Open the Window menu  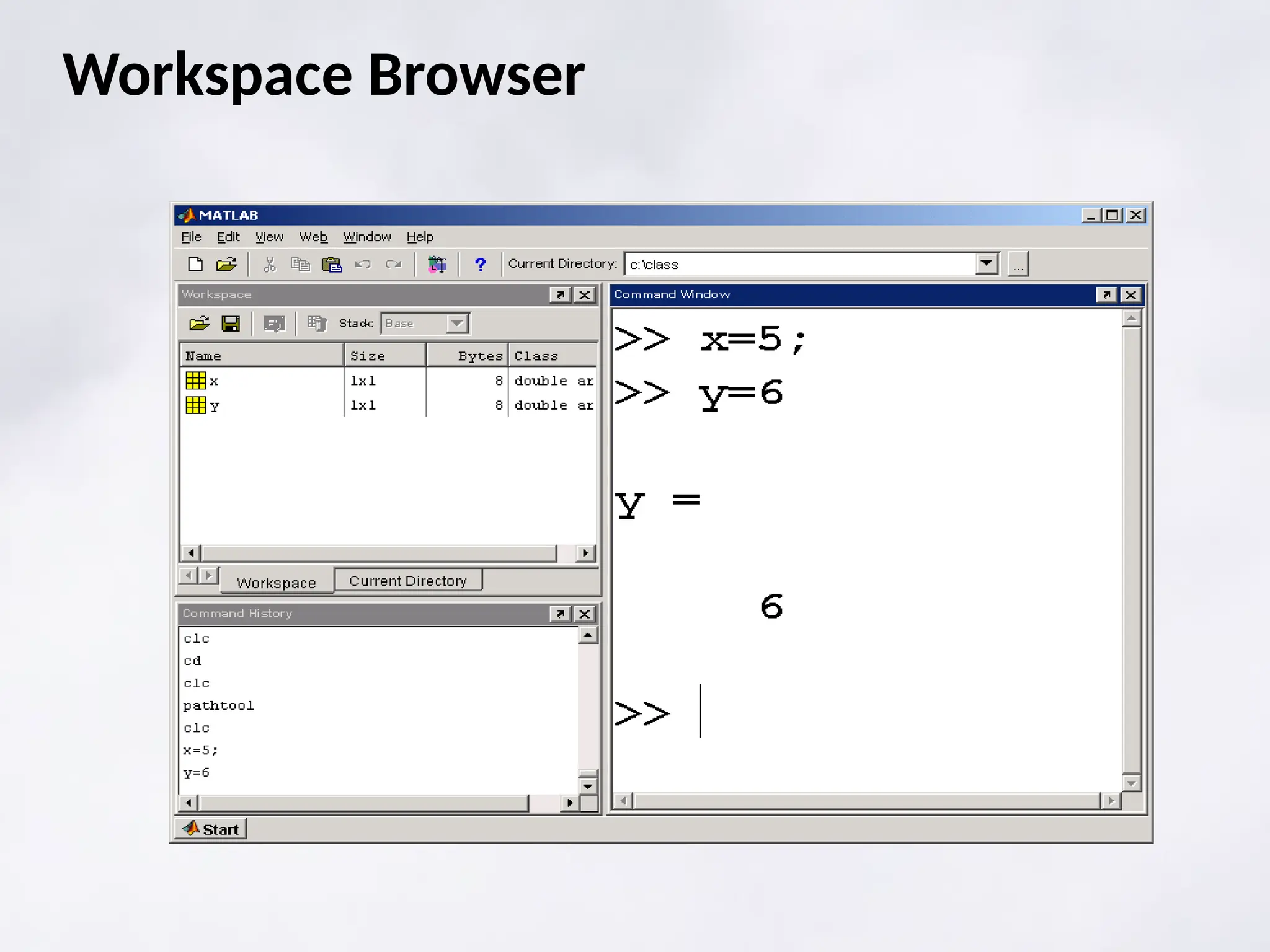pyautogui.click(x=367, y=237)
